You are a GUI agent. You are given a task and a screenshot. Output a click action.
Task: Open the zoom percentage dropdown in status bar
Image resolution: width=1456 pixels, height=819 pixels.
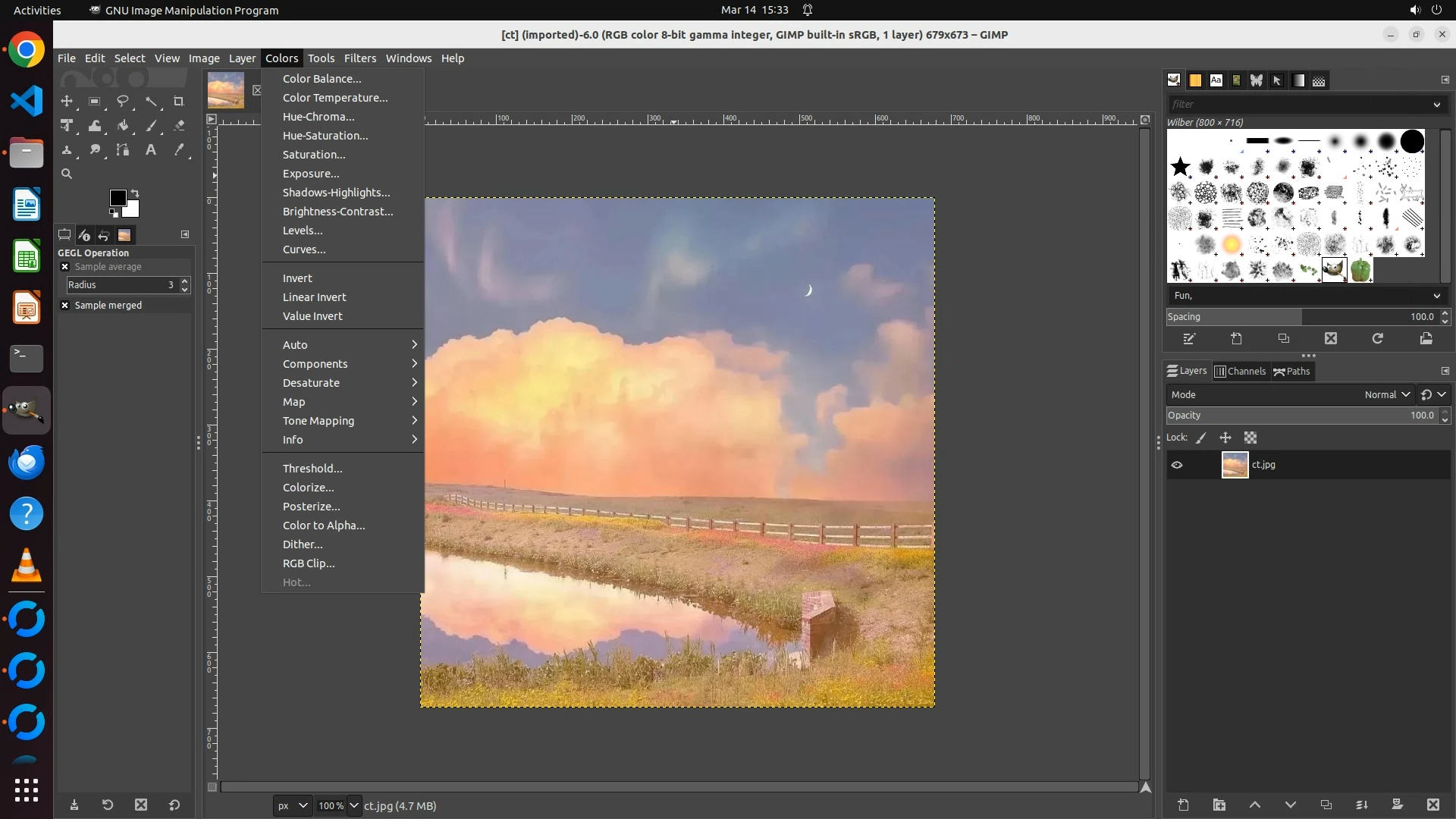[354, 806]
